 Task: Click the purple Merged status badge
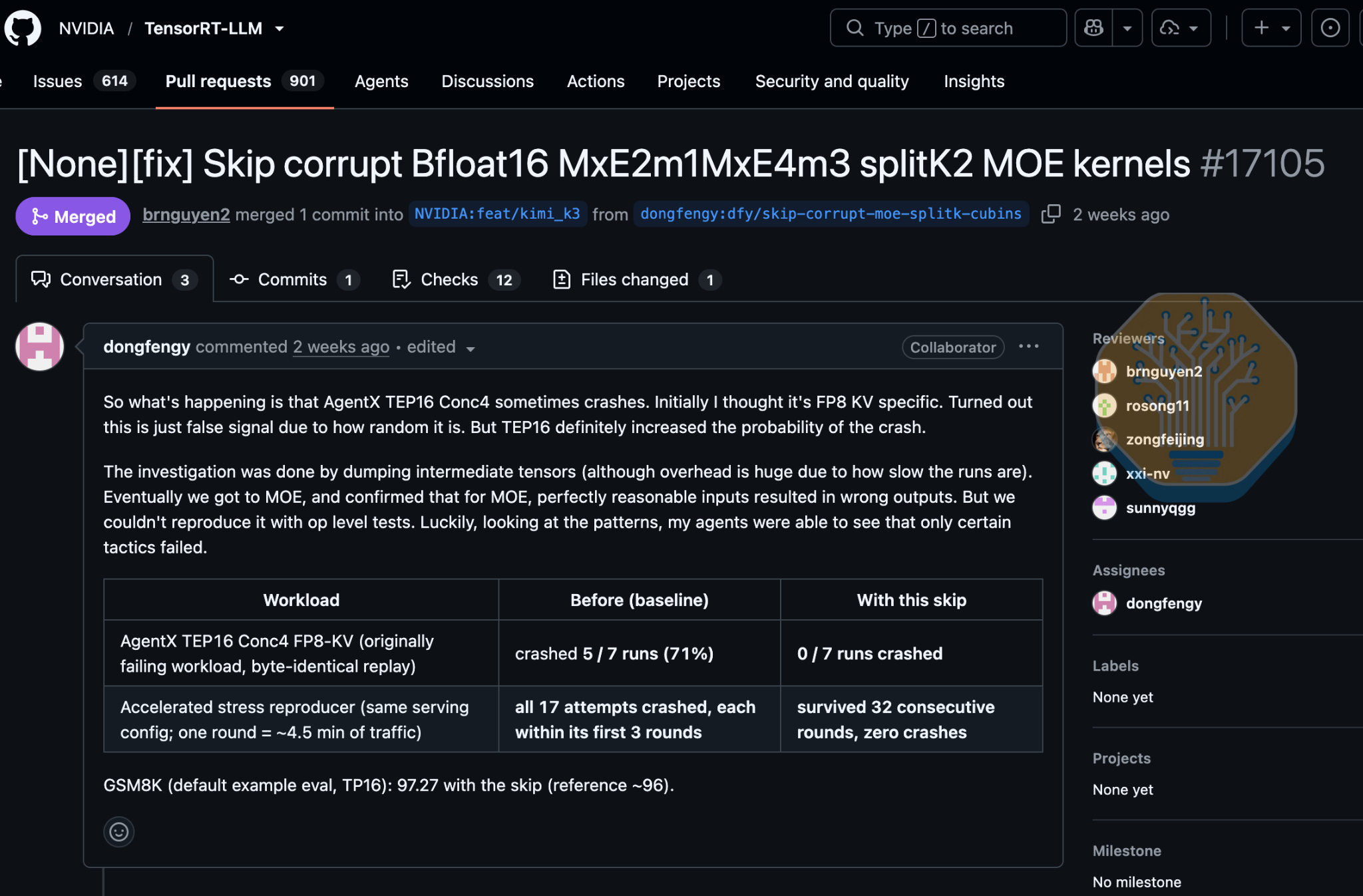[73, 216]
